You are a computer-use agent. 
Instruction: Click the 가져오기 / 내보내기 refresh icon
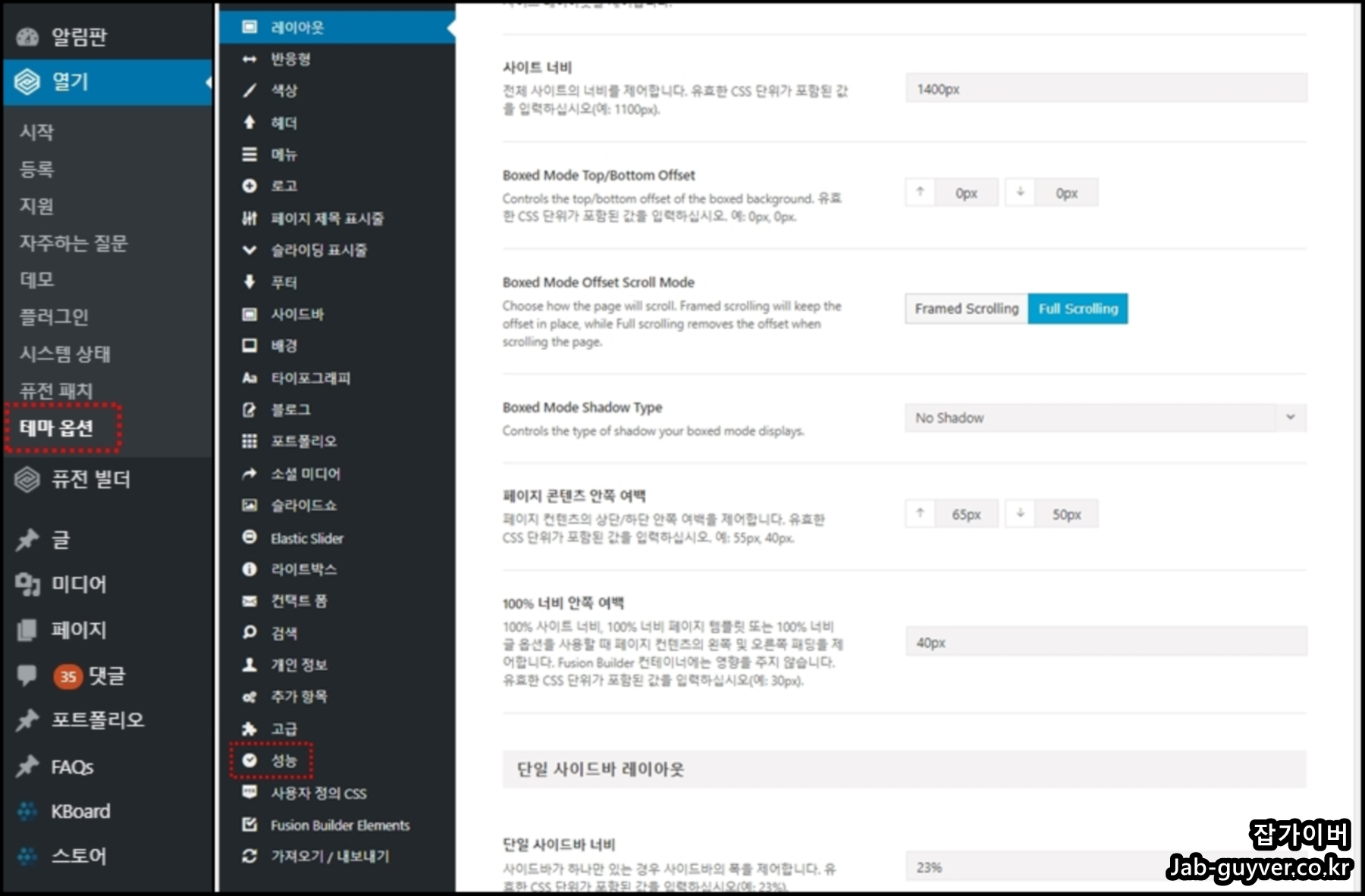click(x=249, y=856)
